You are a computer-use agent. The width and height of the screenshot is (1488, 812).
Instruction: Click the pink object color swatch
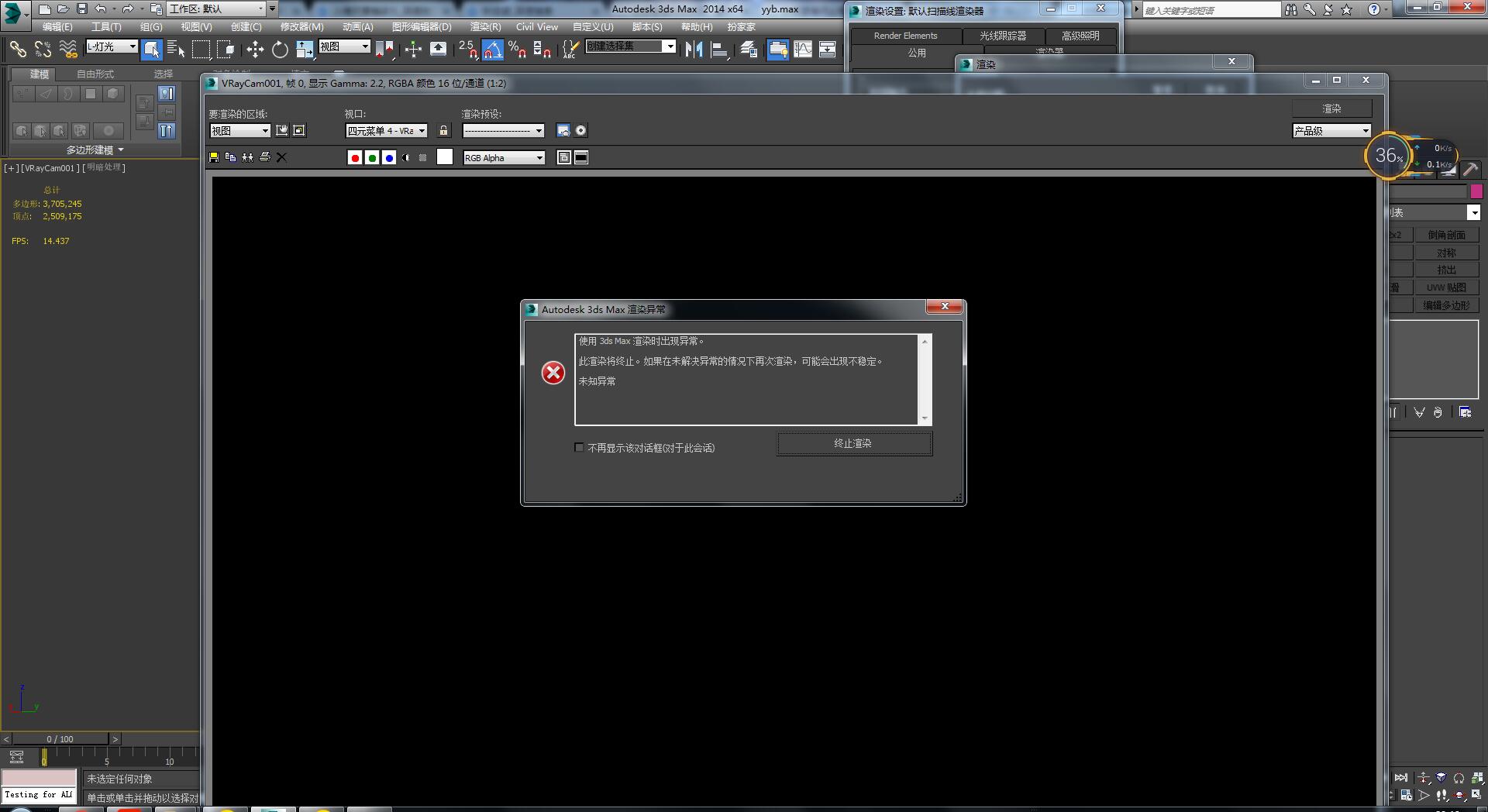(1476, 191)
